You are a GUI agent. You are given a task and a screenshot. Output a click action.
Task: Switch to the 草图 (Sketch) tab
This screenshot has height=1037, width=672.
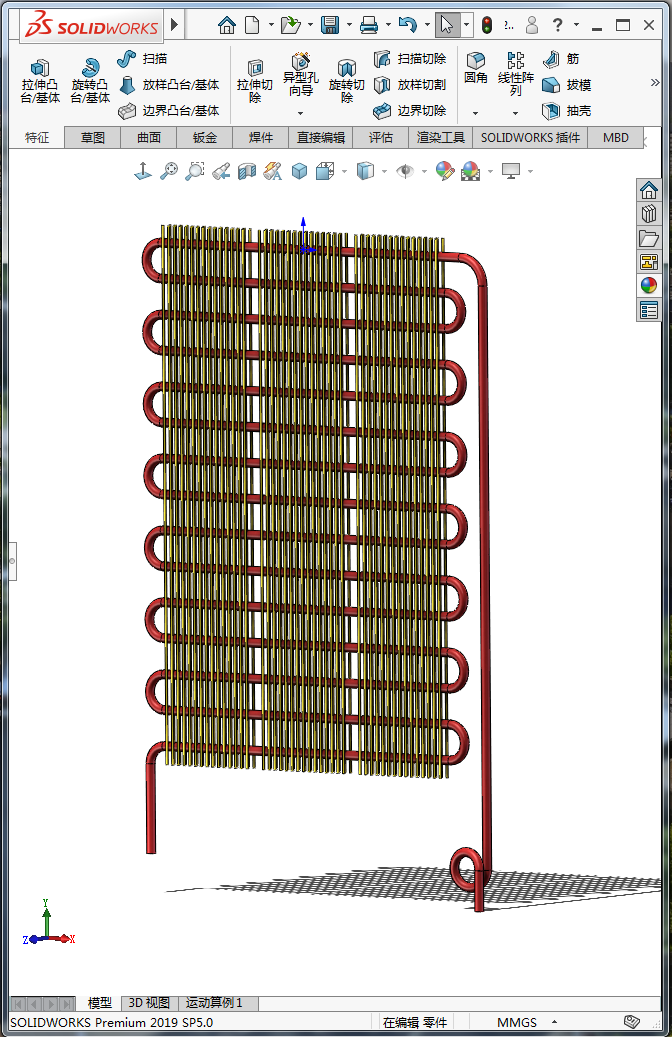(x=93, y=138)
